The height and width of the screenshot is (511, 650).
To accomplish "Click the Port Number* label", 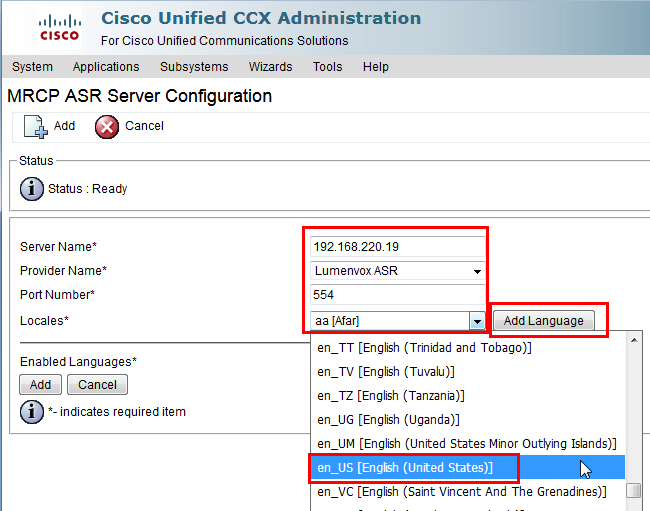I will 58,295.
